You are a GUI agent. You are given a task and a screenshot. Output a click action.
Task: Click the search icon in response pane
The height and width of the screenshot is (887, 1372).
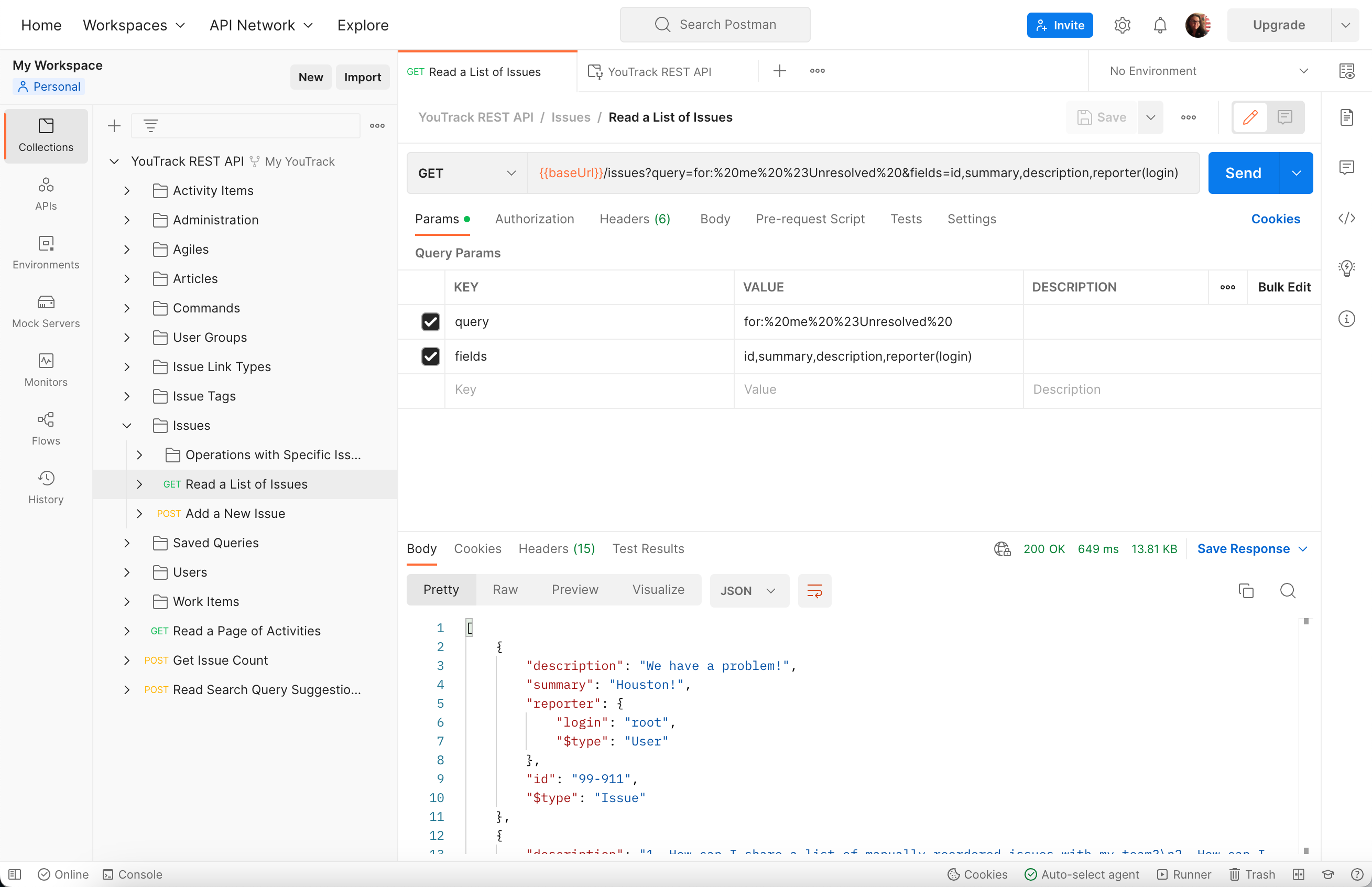[1288, 590]
